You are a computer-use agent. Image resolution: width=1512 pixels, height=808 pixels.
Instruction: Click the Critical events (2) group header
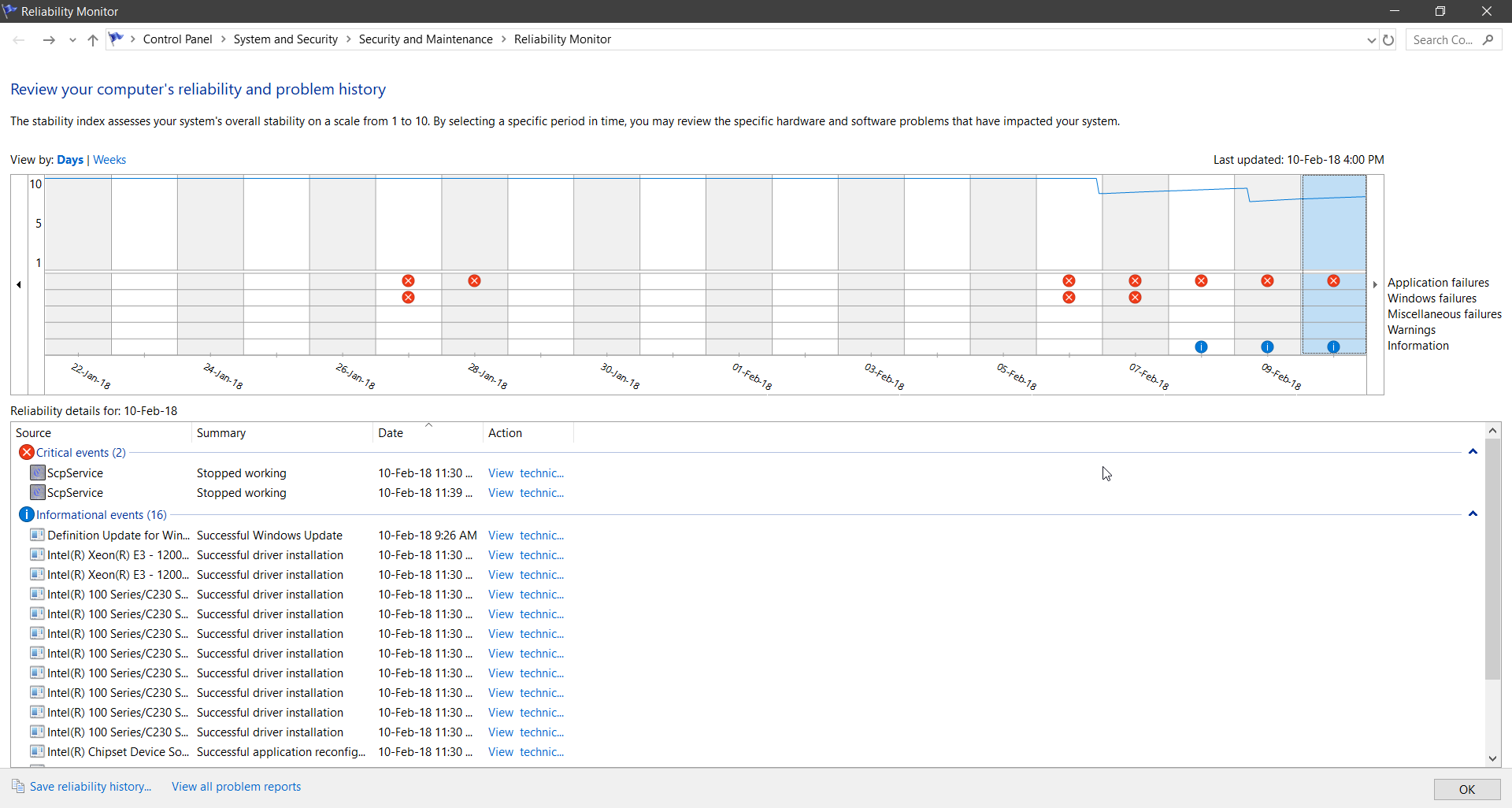[x=80, y=453]
